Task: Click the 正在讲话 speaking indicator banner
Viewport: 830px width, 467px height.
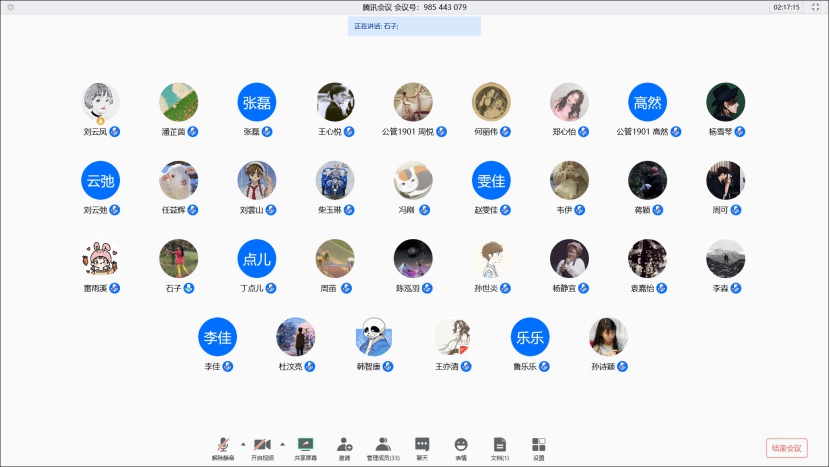Action: [414, 26]
